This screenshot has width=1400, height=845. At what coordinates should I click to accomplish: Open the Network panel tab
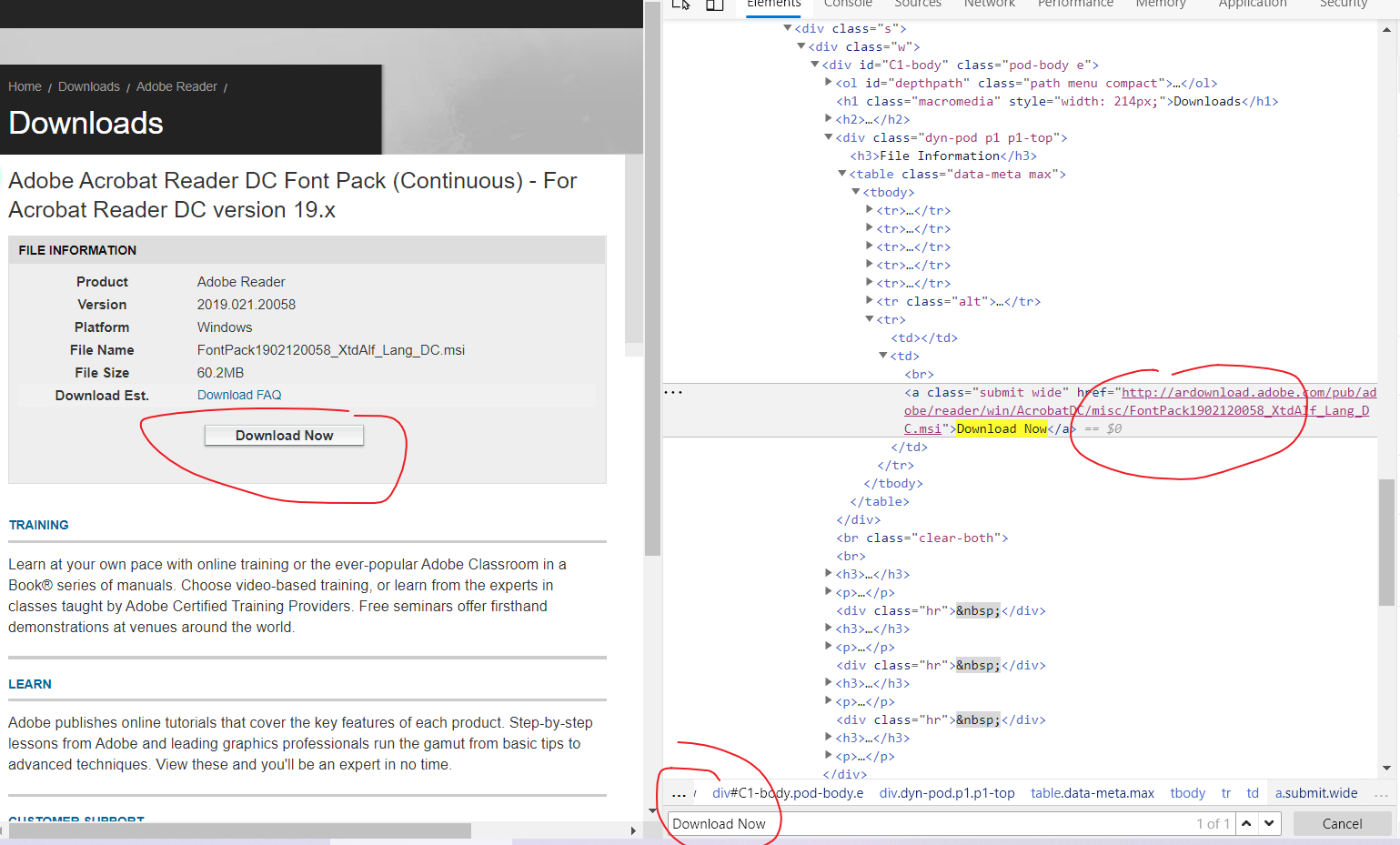point(989,5)
